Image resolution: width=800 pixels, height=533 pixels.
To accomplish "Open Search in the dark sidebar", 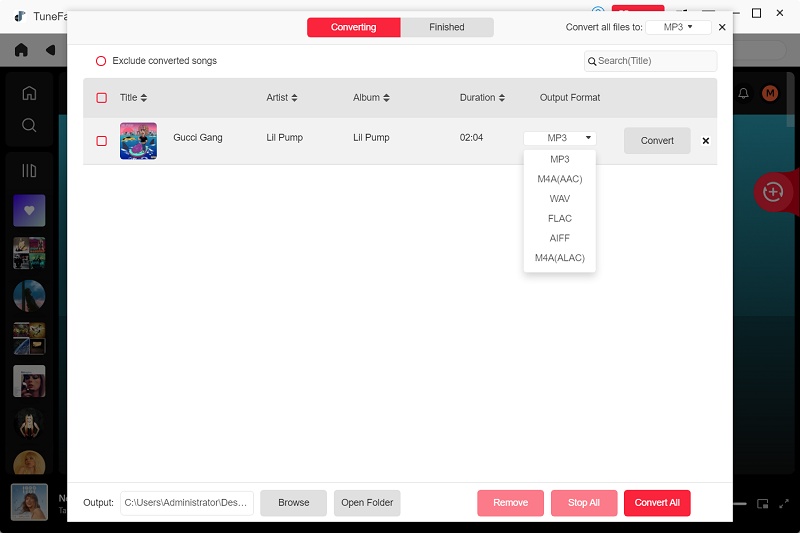I will 29,125.
